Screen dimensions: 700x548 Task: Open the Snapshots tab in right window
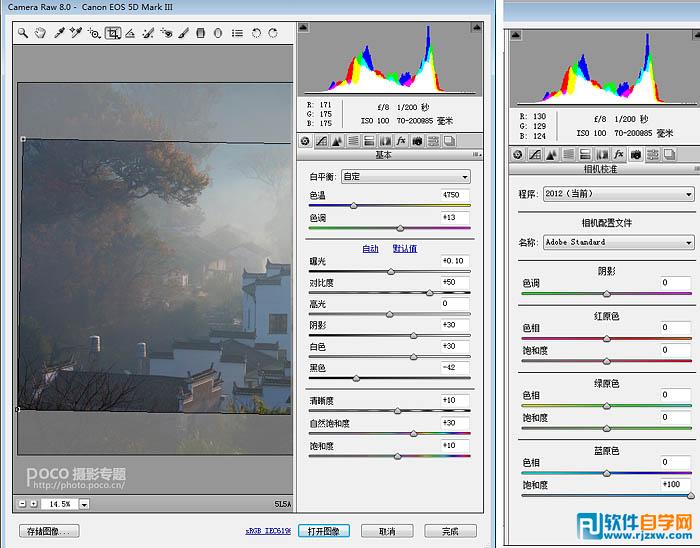[x=669, y=155]
